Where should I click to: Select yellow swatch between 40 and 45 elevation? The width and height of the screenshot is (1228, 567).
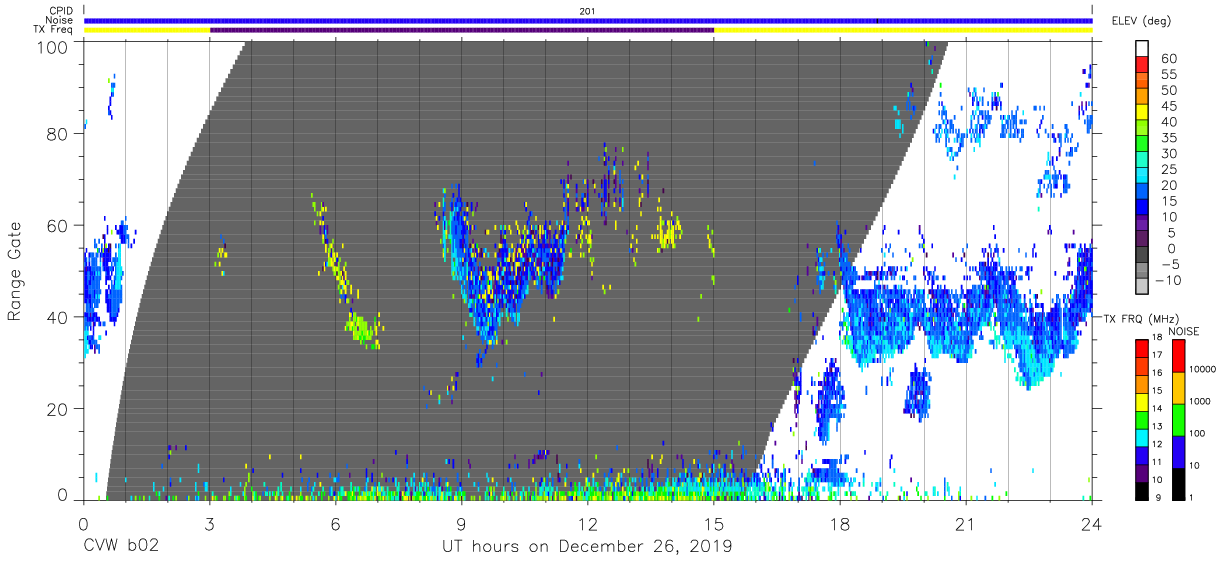[x=1142, y=114]
